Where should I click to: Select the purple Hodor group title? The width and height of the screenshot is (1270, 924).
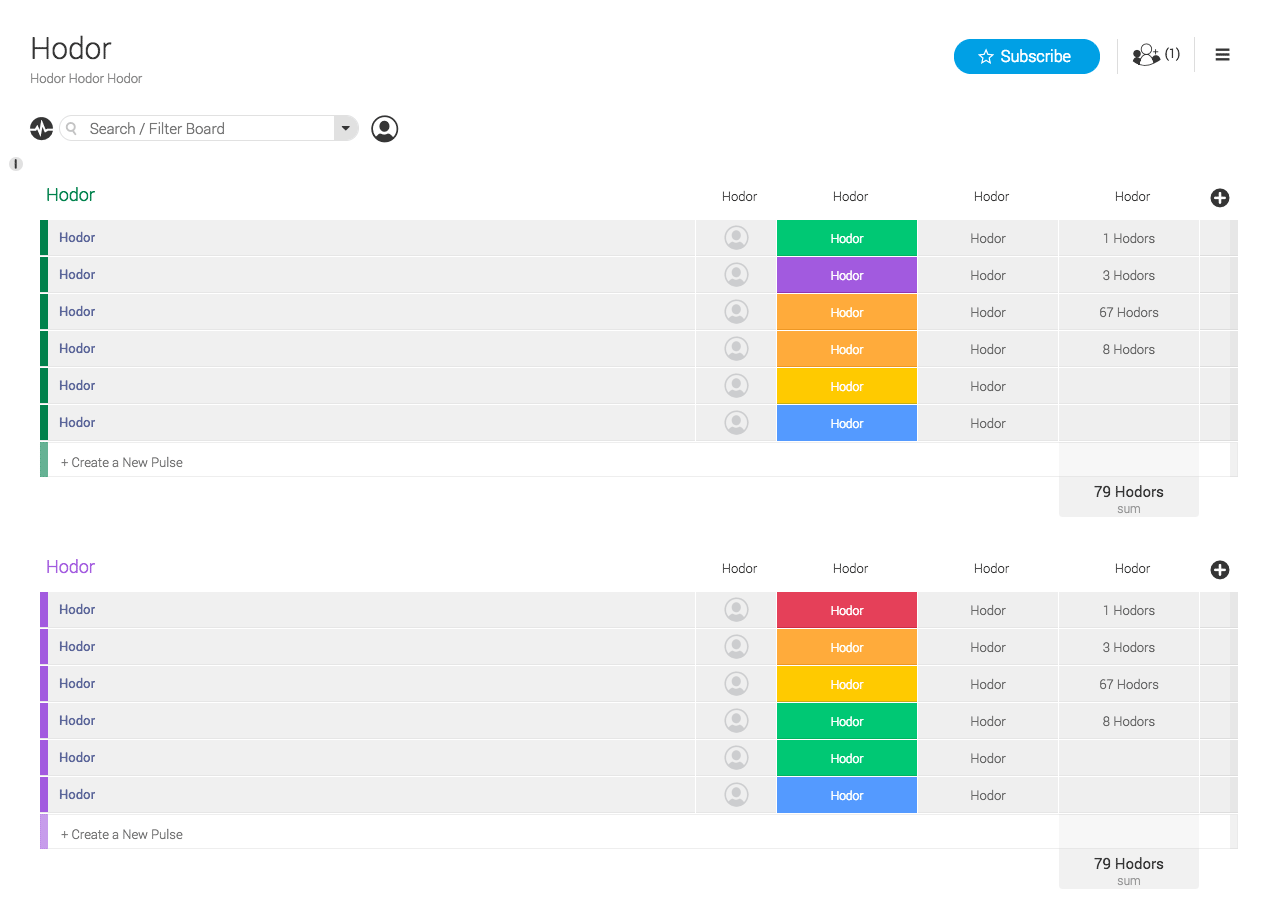(71, 567)
